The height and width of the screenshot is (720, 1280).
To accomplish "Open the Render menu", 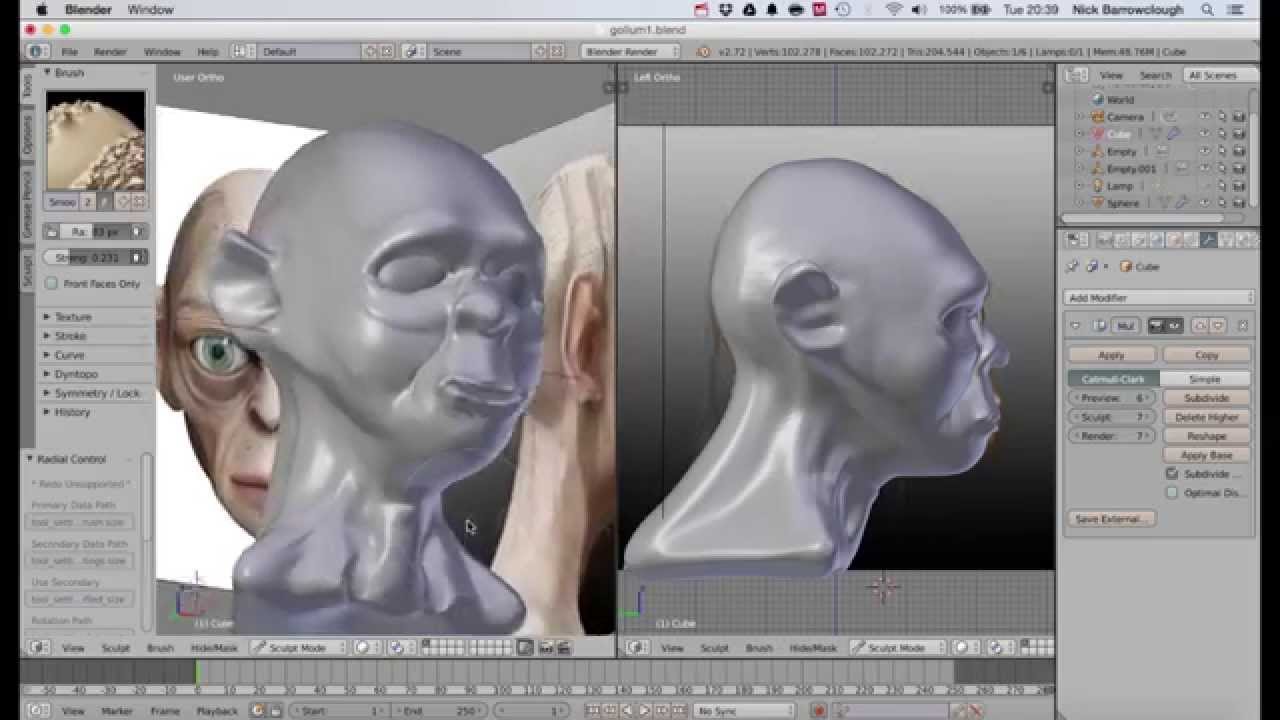I will coord(110,51).
